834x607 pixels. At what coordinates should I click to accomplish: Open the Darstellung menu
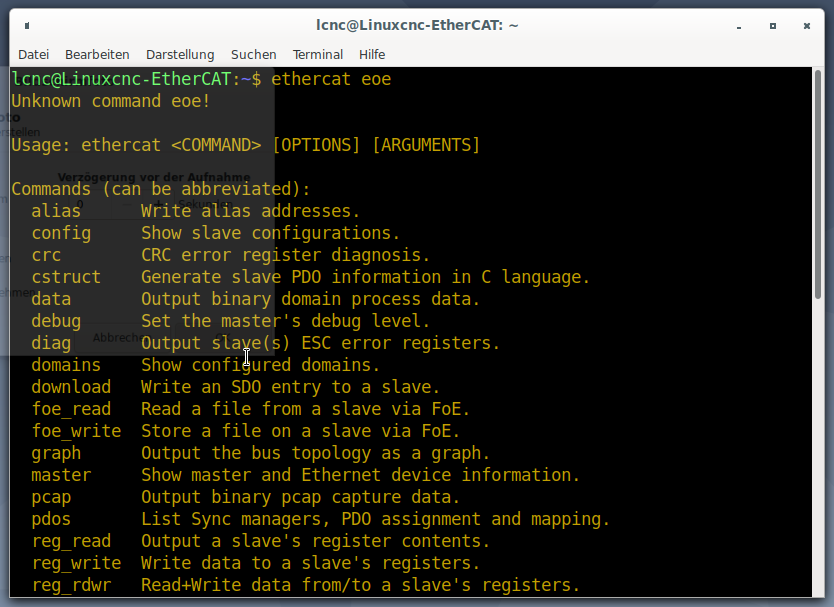[180, 55]
